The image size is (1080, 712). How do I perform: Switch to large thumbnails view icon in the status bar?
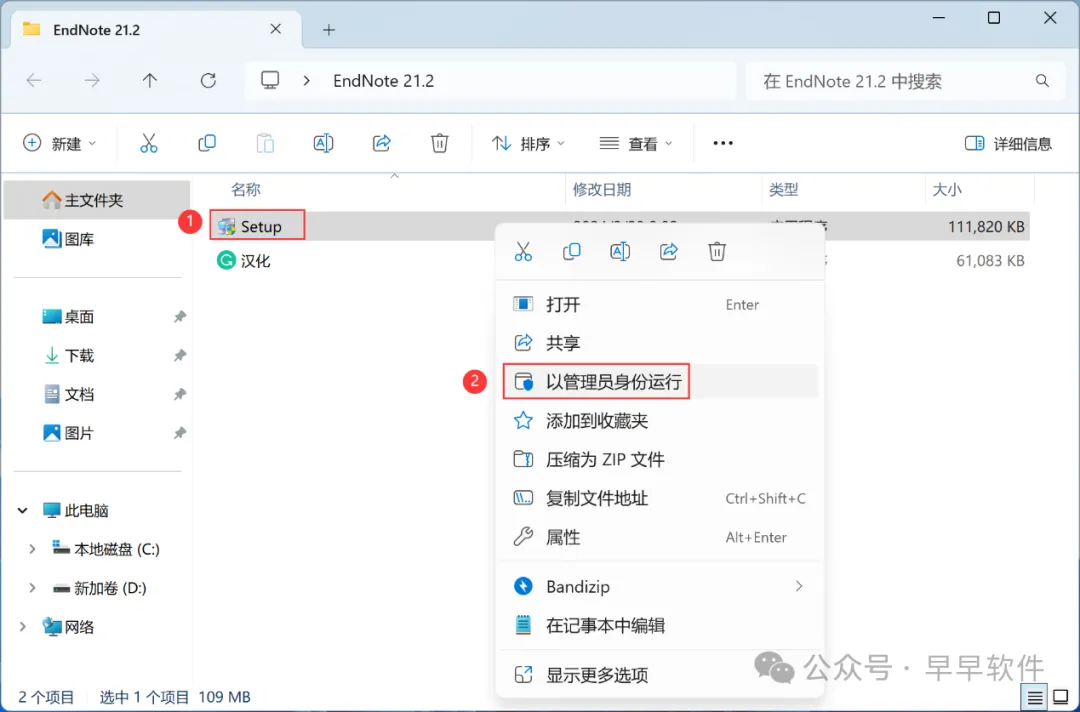click(1061, 698)
